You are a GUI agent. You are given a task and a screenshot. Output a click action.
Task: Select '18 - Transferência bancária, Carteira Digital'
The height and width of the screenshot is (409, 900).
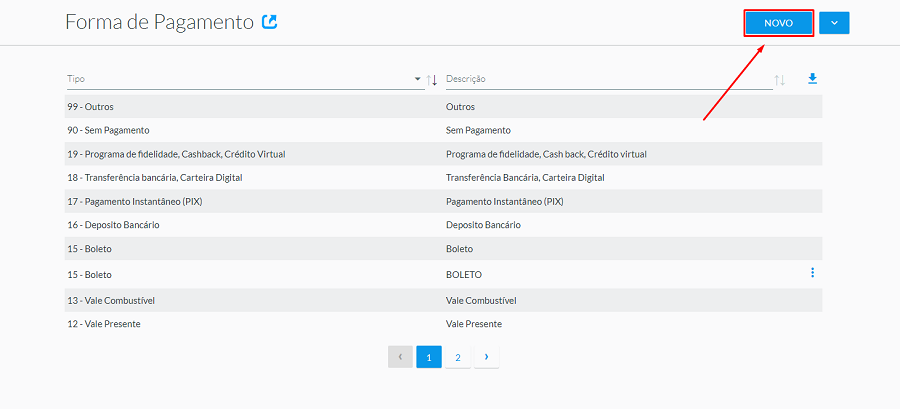pyautogui.click(x=443, y=178)
